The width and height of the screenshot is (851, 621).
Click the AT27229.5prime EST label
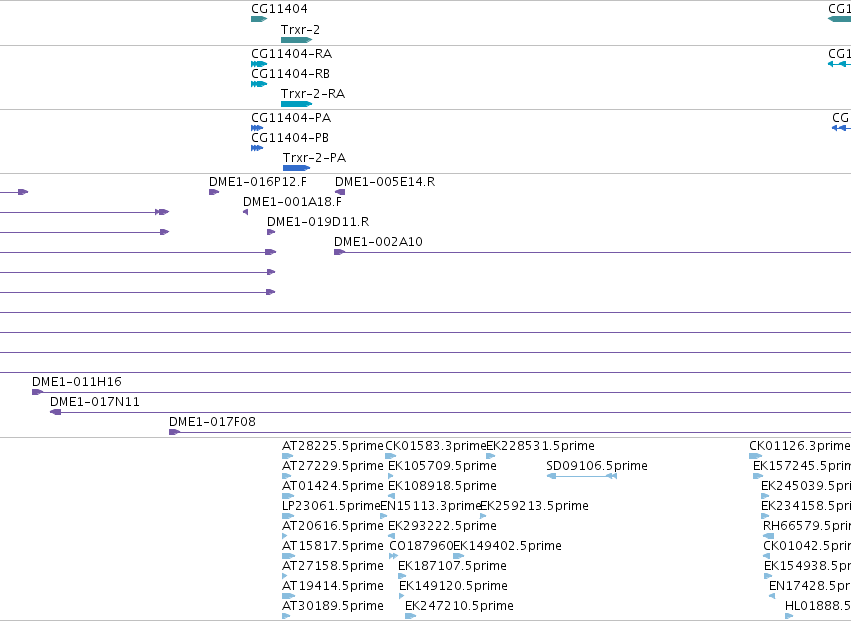click(333, 466)
